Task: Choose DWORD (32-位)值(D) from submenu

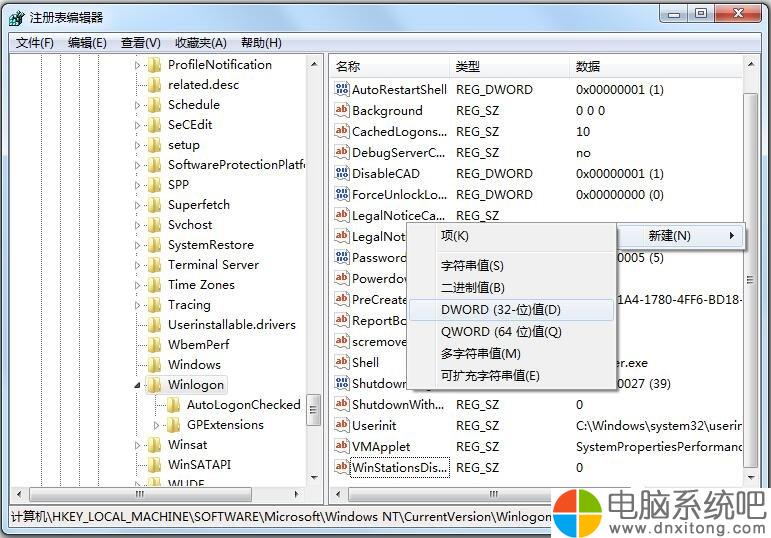Action: [511, 310]
